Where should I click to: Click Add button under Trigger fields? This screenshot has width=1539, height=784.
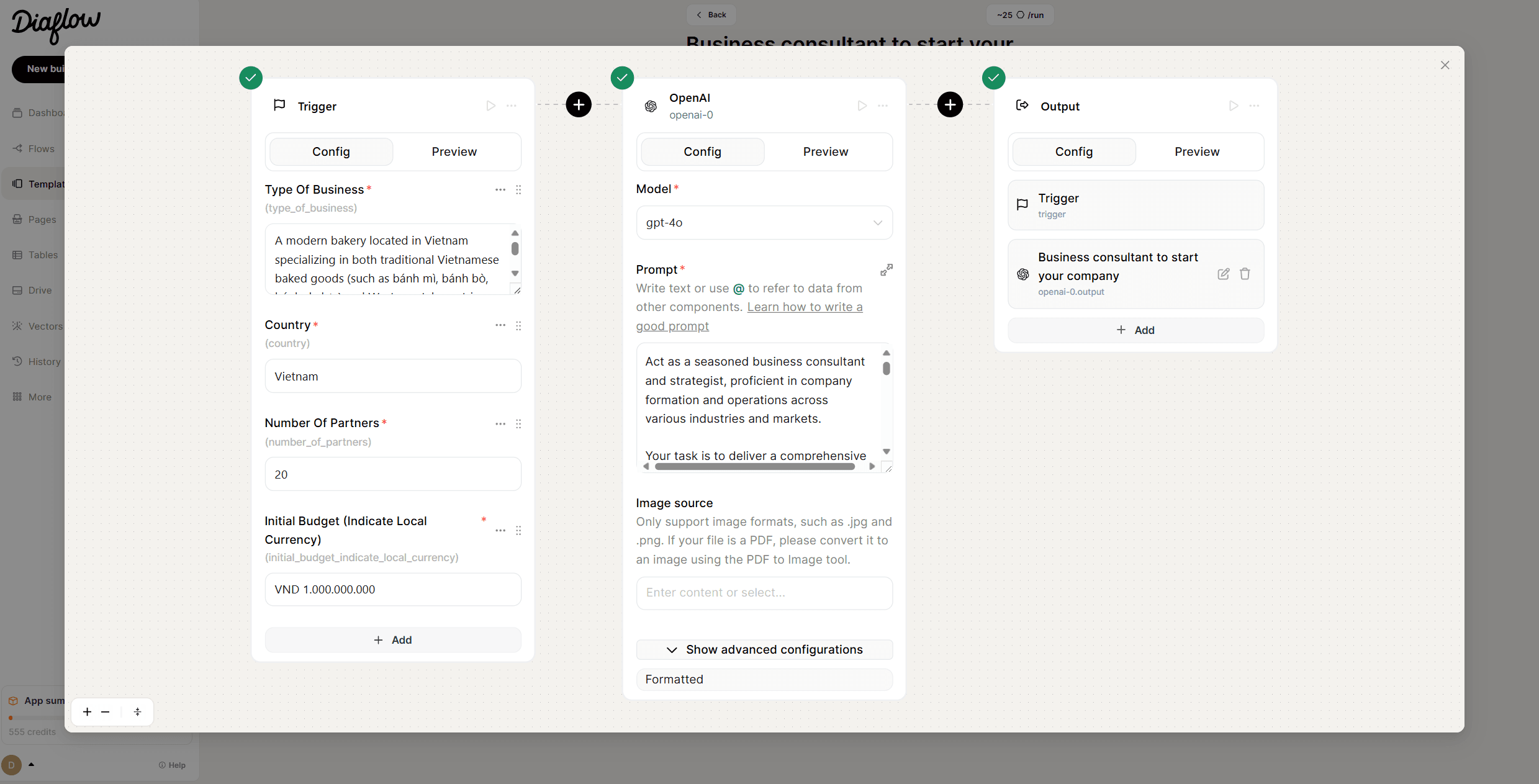click(392, 640)
